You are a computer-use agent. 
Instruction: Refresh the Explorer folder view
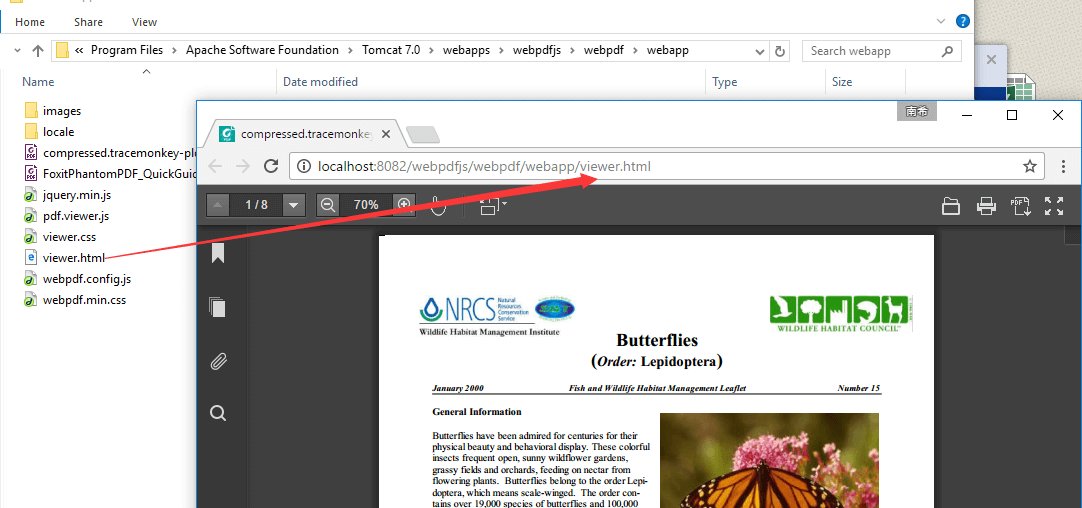[780, 51]
